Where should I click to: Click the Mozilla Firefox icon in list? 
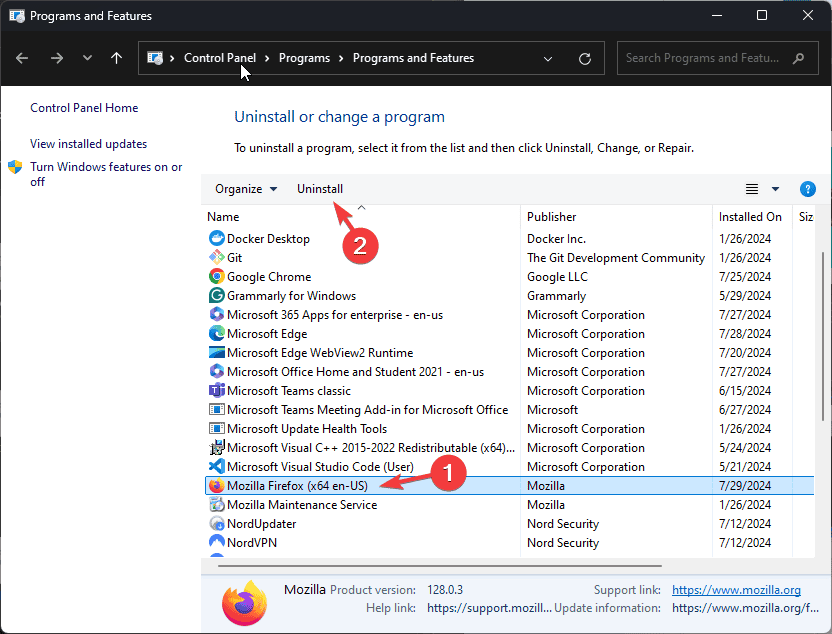pos(216,485)
